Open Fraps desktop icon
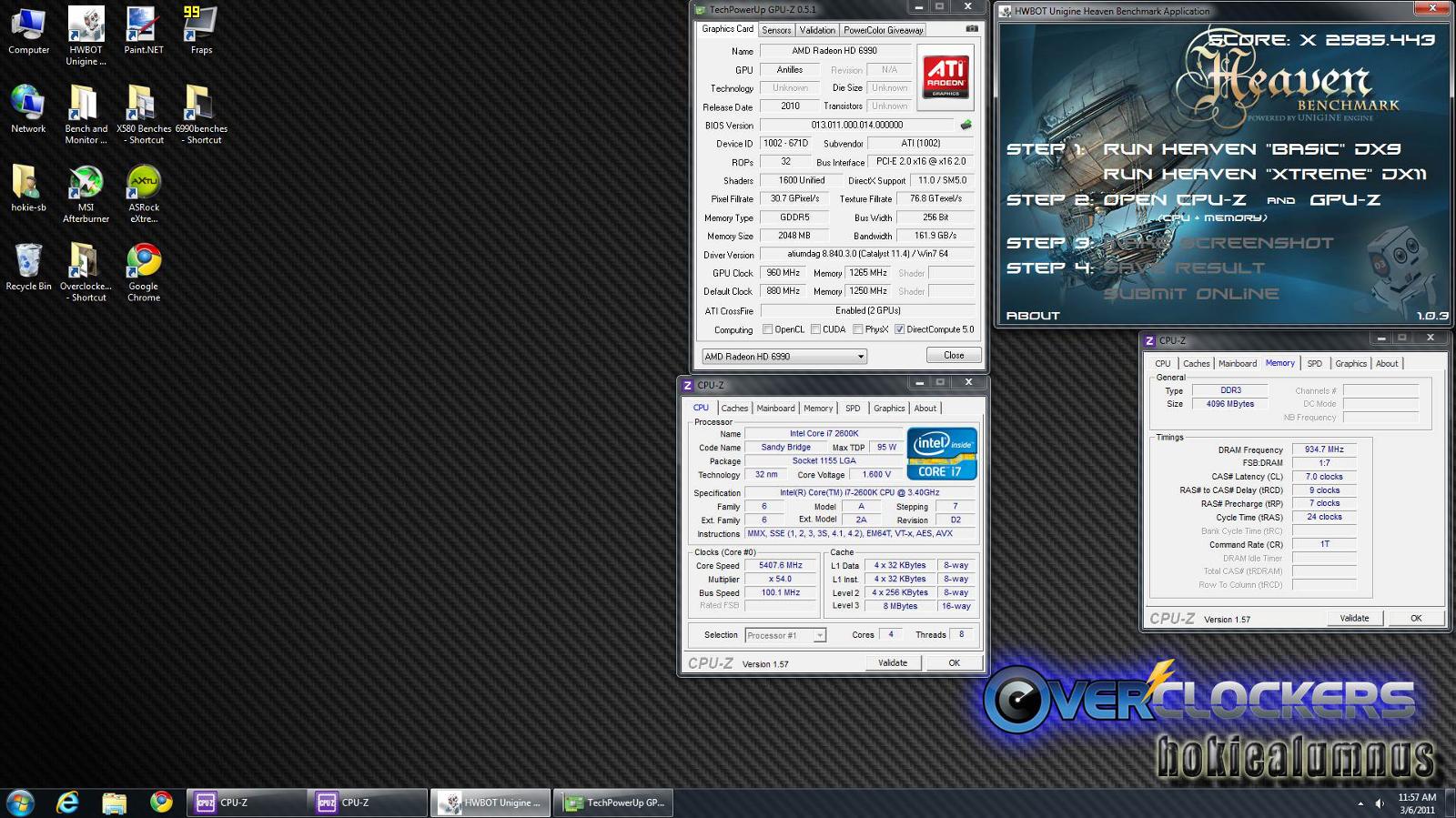 [x=201, y=32]
